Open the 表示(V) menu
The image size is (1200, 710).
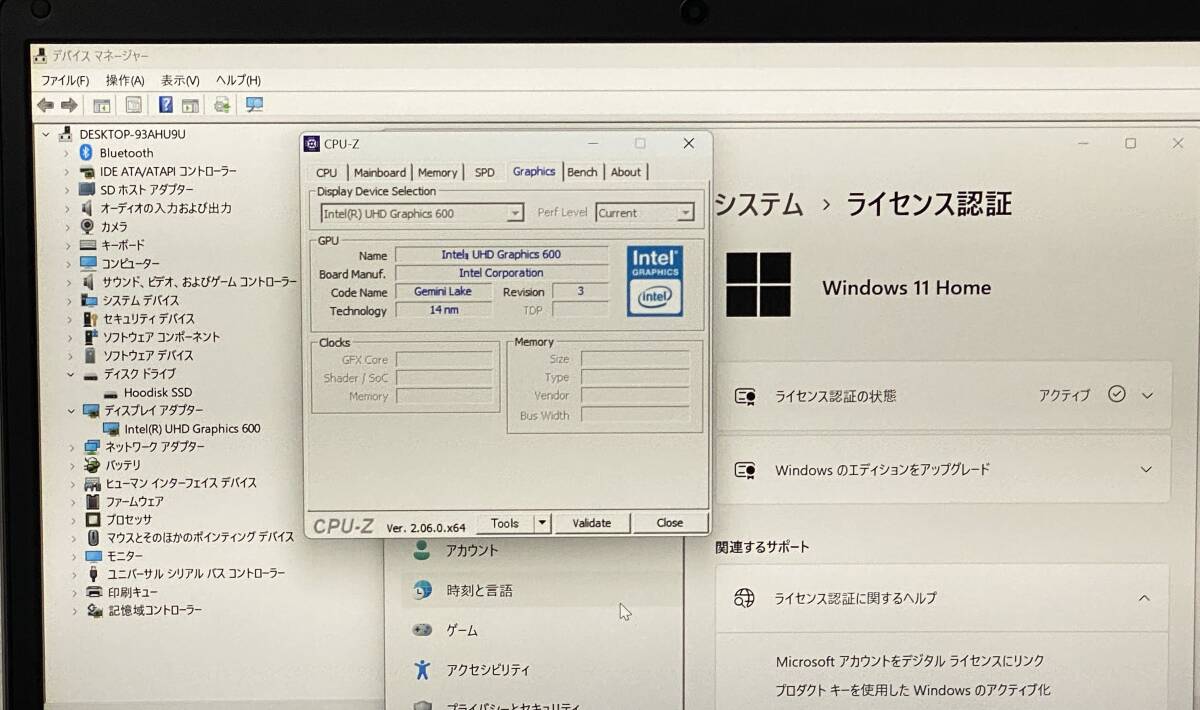pyautogui.click(x=180, y=80)
